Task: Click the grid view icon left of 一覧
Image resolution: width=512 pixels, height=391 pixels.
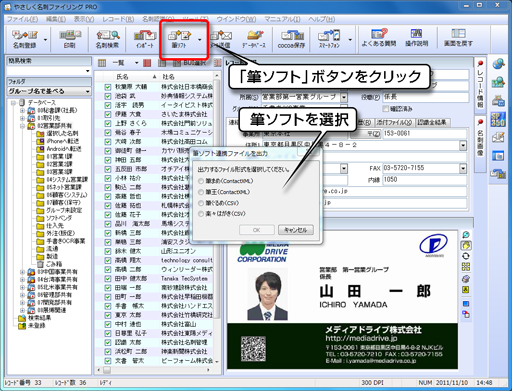Action: coord(102,63)
